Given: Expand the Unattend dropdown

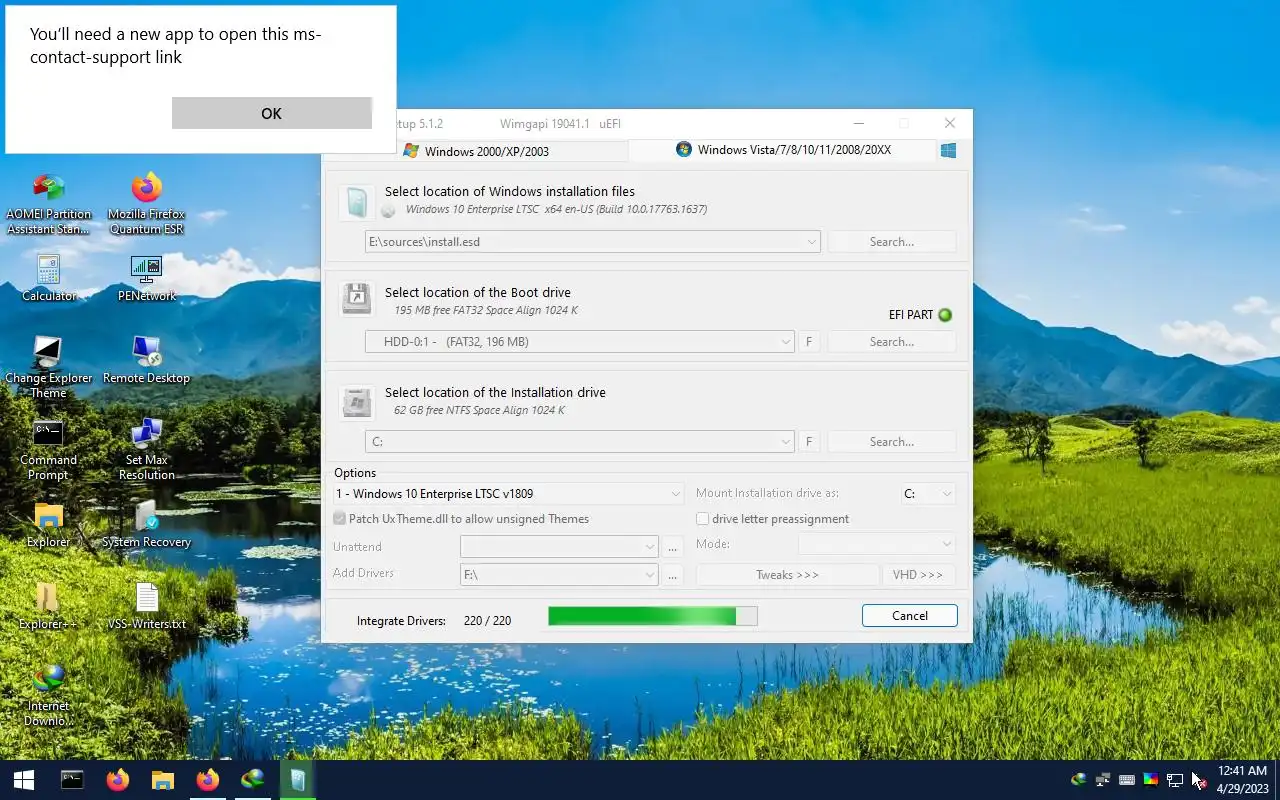Looking at the screenshot, I should click(x=649, y=547).
